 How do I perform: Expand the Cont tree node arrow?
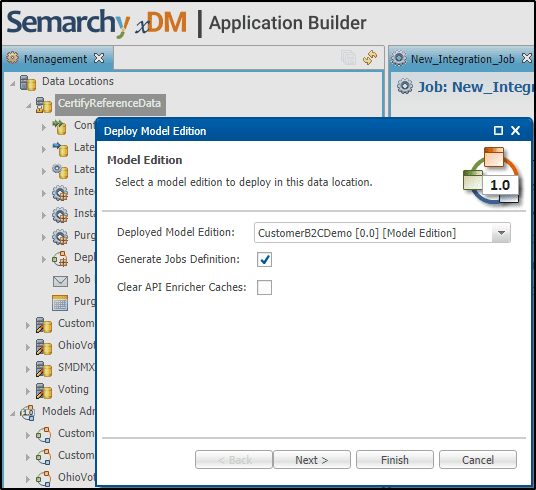pyautogui.click(x=43, y=127)
